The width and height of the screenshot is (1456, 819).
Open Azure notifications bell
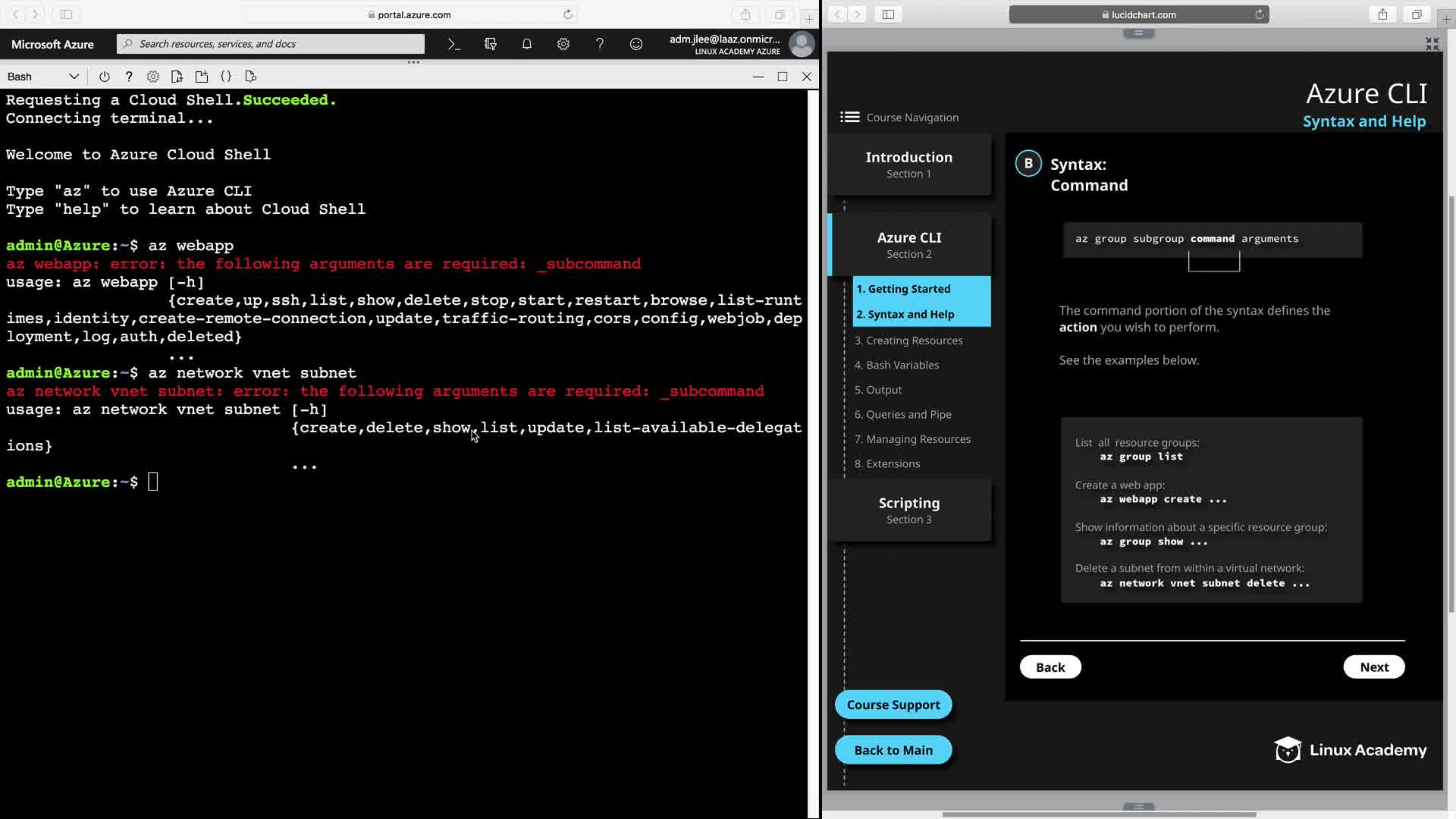527,44
